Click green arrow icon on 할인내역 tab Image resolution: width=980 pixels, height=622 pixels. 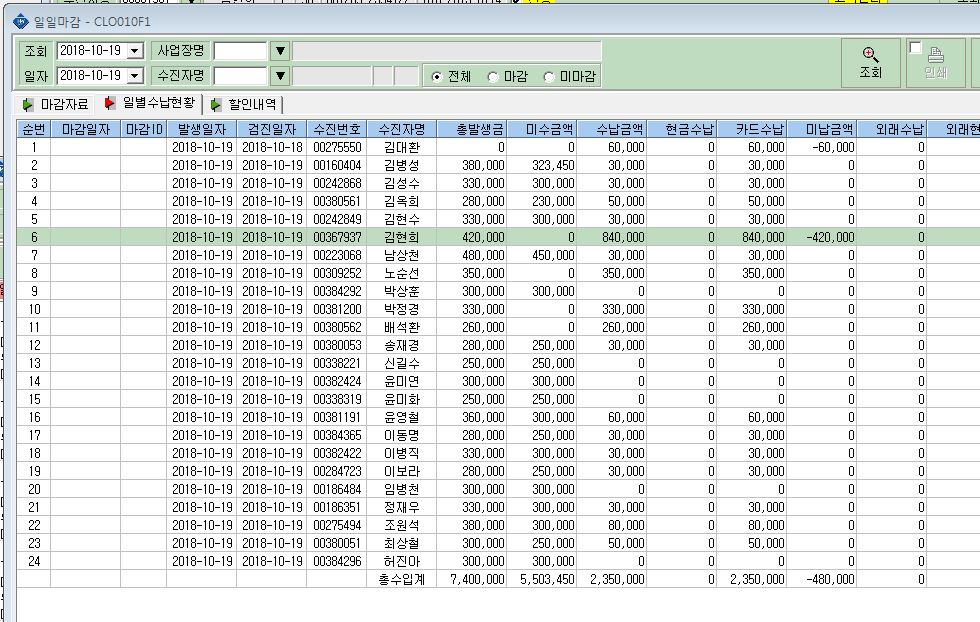216,104
